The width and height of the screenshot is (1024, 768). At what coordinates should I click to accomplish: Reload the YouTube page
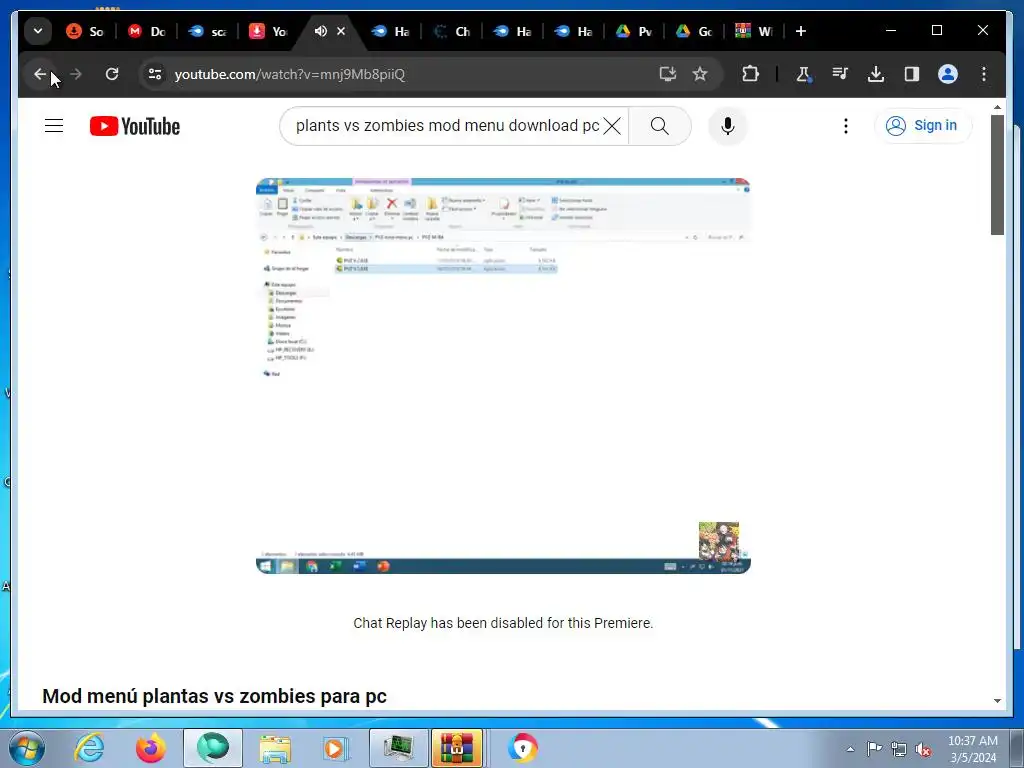pyautogui.click(x=112, y=74)
